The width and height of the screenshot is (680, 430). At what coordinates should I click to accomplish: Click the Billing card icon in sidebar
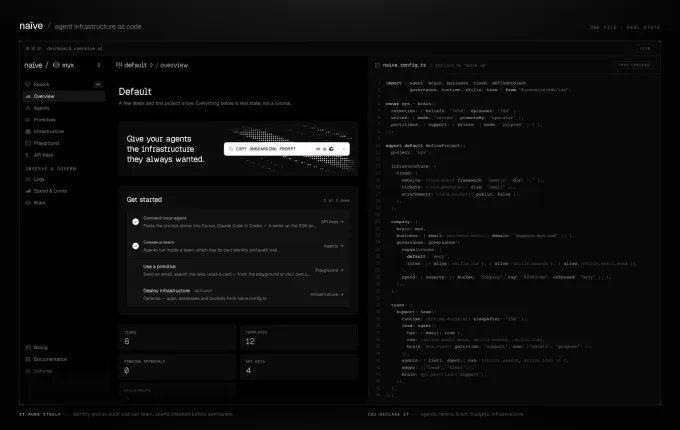pyautogui.click(x=28, y=347)
